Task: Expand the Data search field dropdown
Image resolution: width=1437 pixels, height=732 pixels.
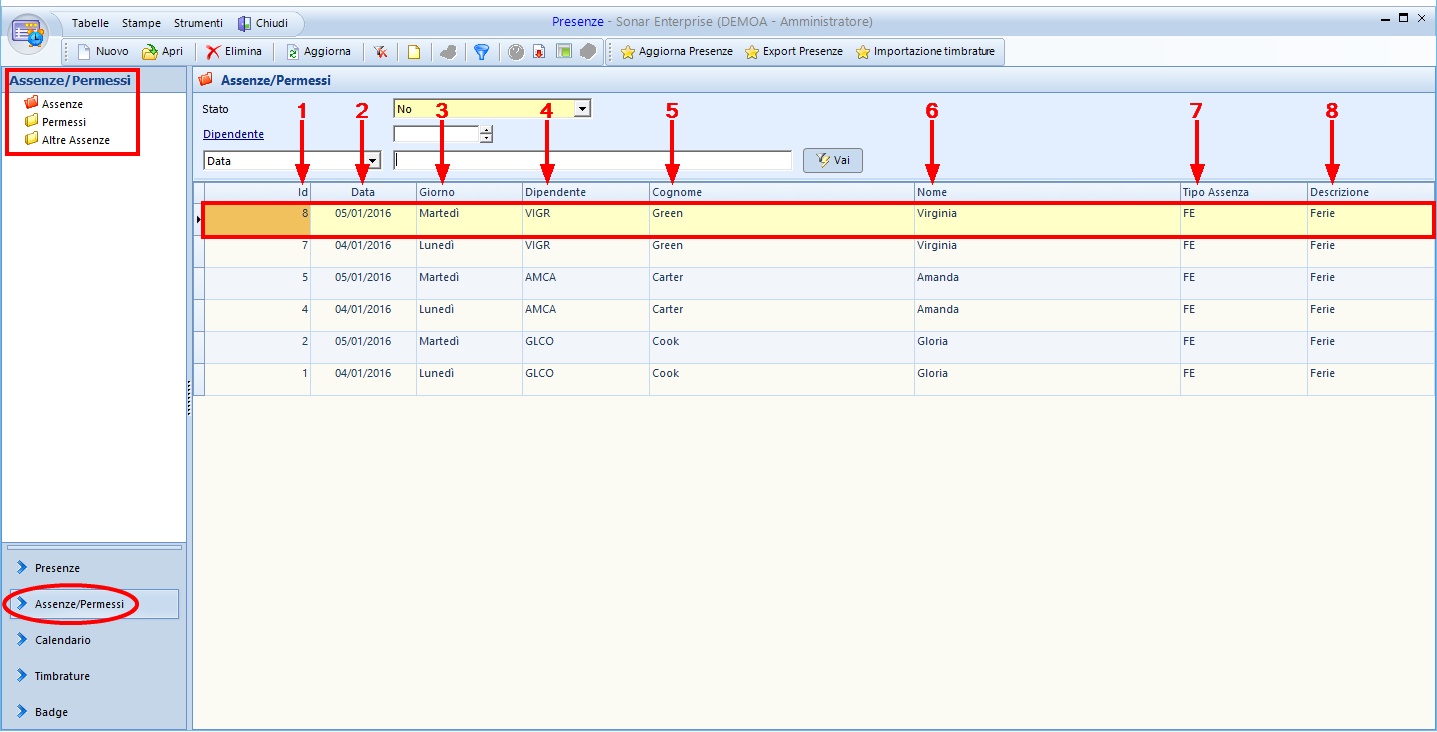Action: tap(372, 161)
